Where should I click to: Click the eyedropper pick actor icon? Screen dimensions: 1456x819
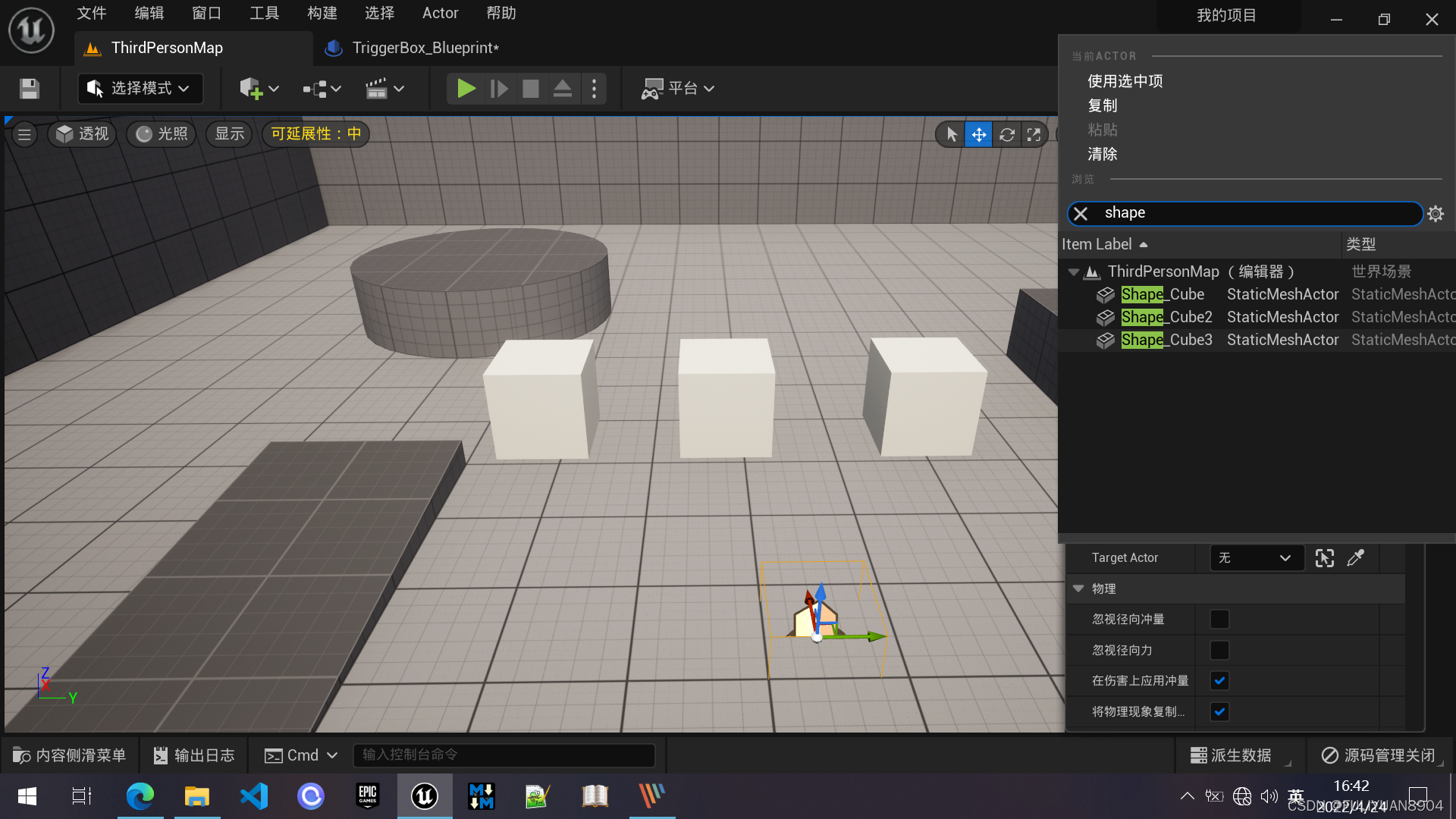[x=1355, y=558]
